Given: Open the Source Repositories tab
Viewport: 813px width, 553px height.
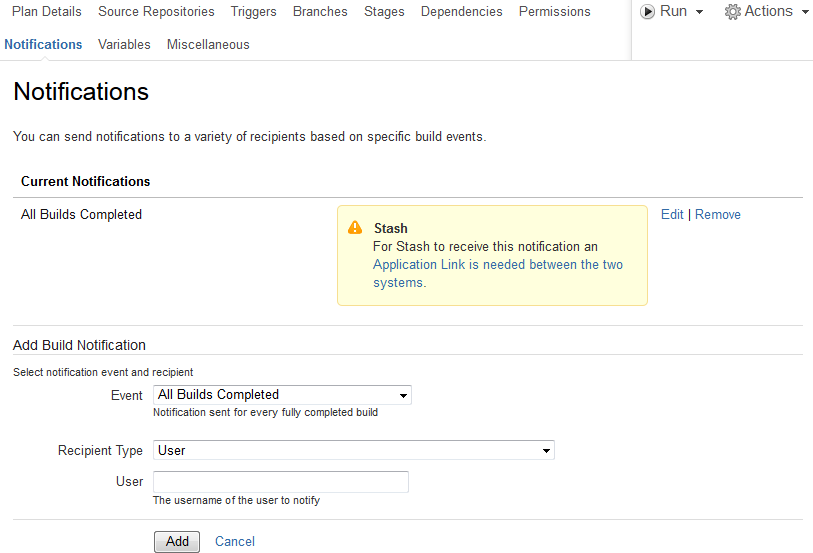Looking at the screenshot, I should (156, 12).
